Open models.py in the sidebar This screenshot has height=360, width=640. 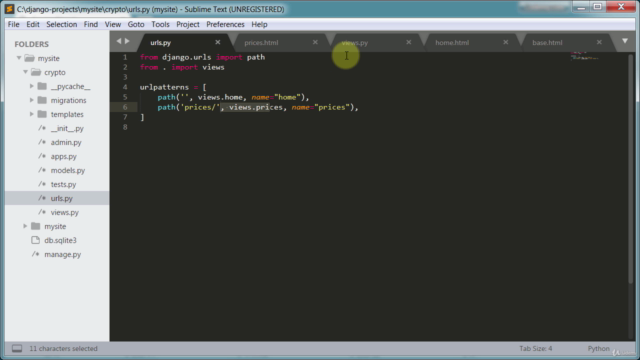[x=68, y=170]
